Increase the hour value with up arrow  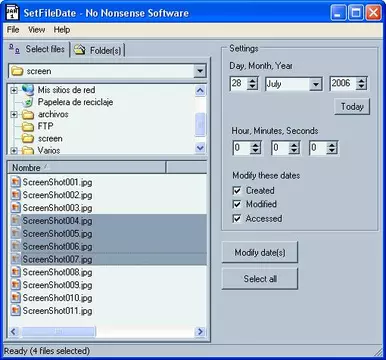pos(256,145)
